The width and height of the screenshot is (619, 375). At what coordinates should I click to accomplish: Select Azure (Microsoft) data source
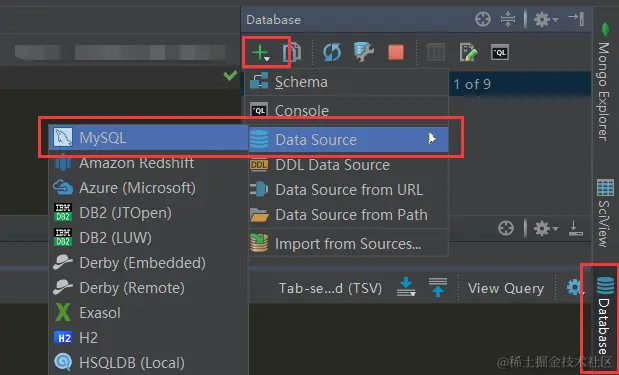tap(148, 188)
